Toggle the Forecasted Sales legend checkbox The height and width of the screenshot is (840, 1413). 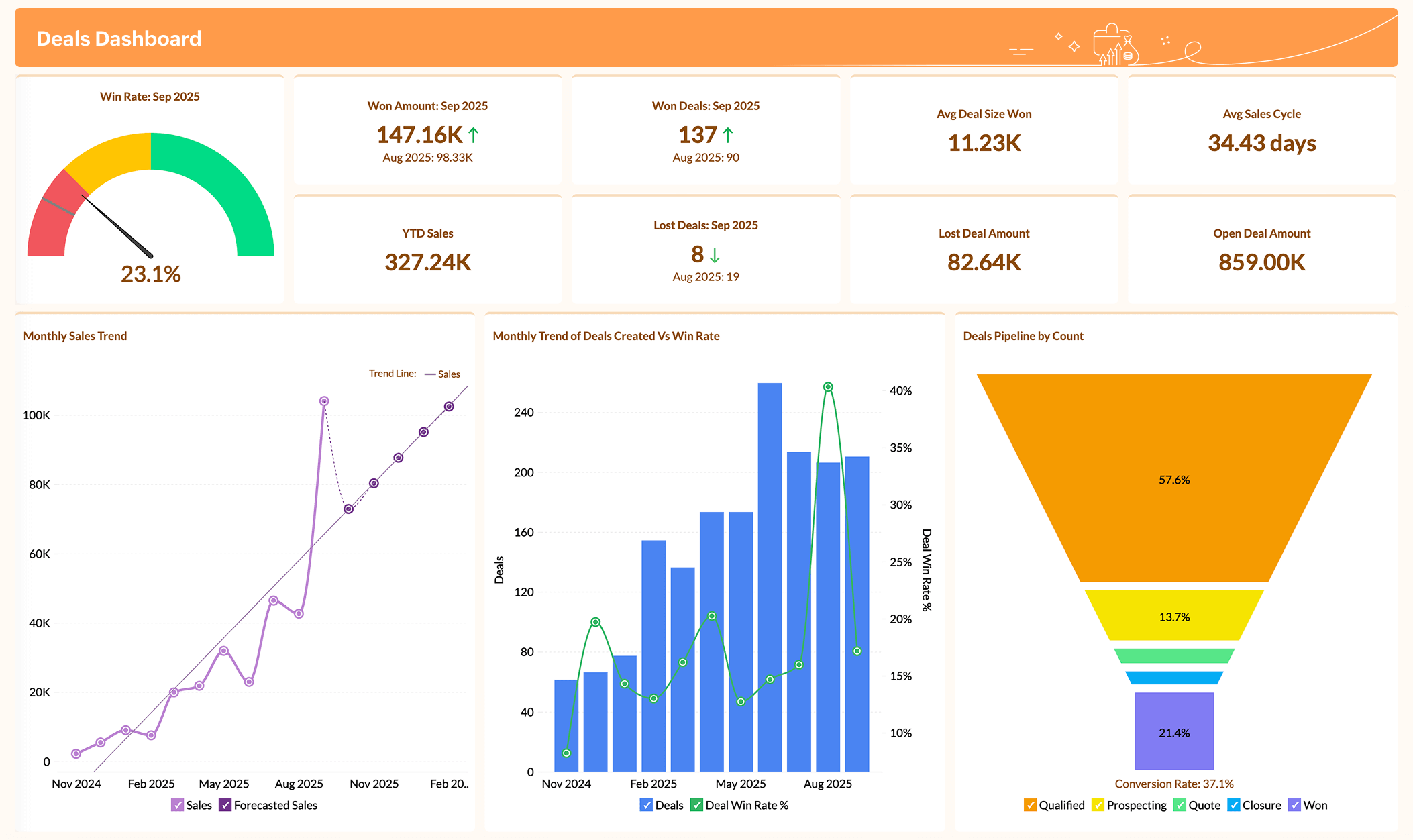[x=226, y=805]
